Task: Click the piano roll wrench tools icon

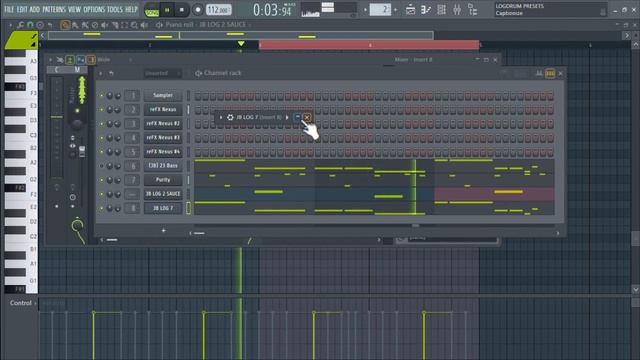Action: click(x=20, y=25)
